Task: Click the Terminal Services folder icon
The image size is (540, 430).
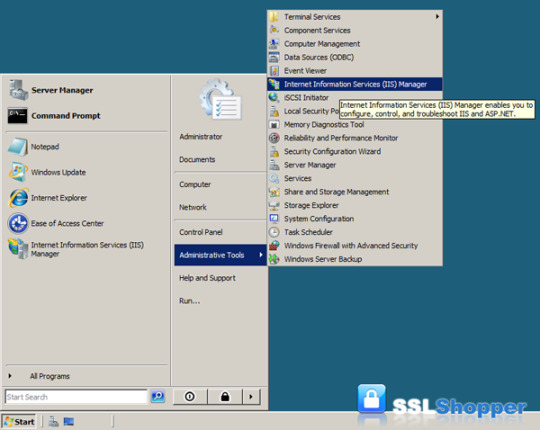Action: pyautogui.click(x=274, y=17)
